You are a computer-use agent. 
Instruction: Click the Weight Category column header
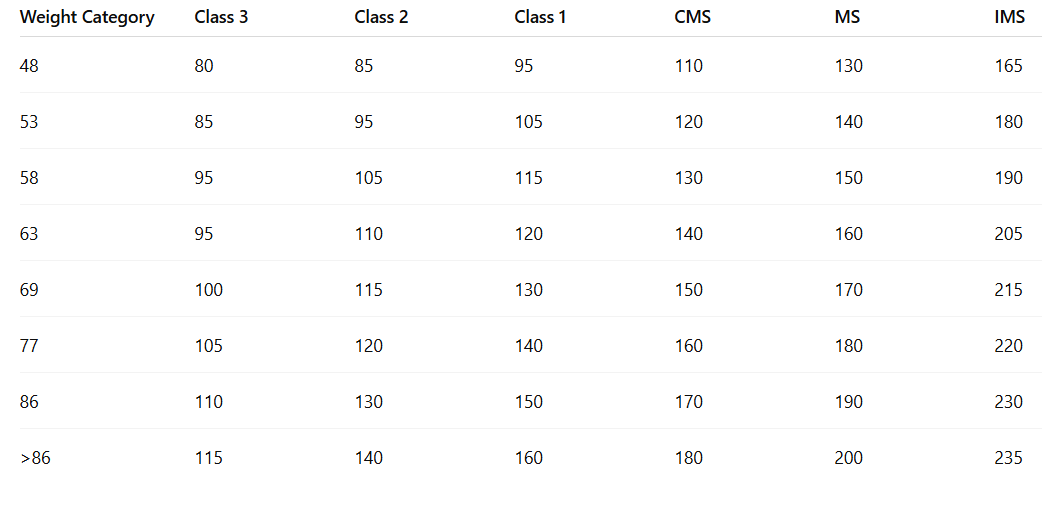[x=87, y=17]
